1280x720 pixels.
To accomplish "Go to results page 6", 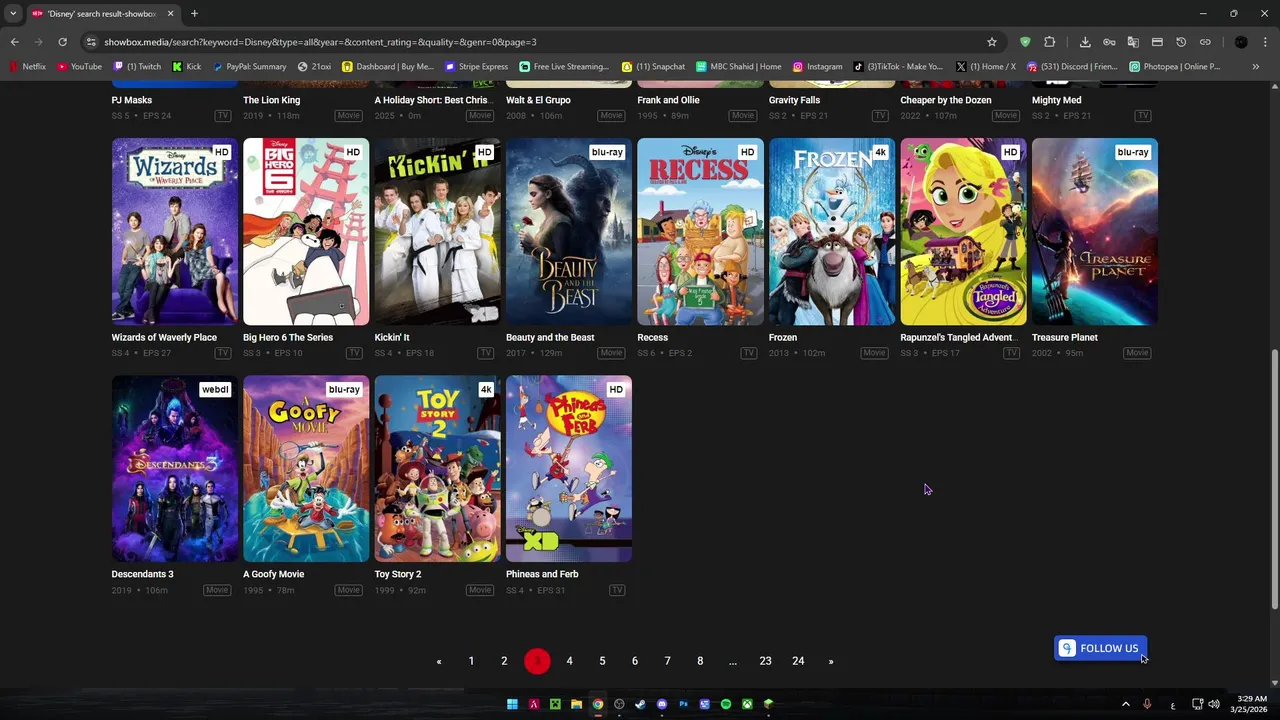I will click(x=635, y=661).
